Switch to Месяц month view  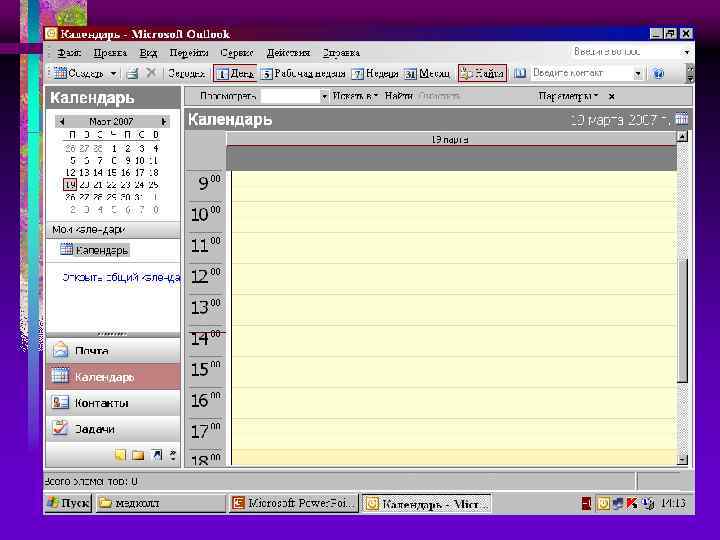point(428,73)
